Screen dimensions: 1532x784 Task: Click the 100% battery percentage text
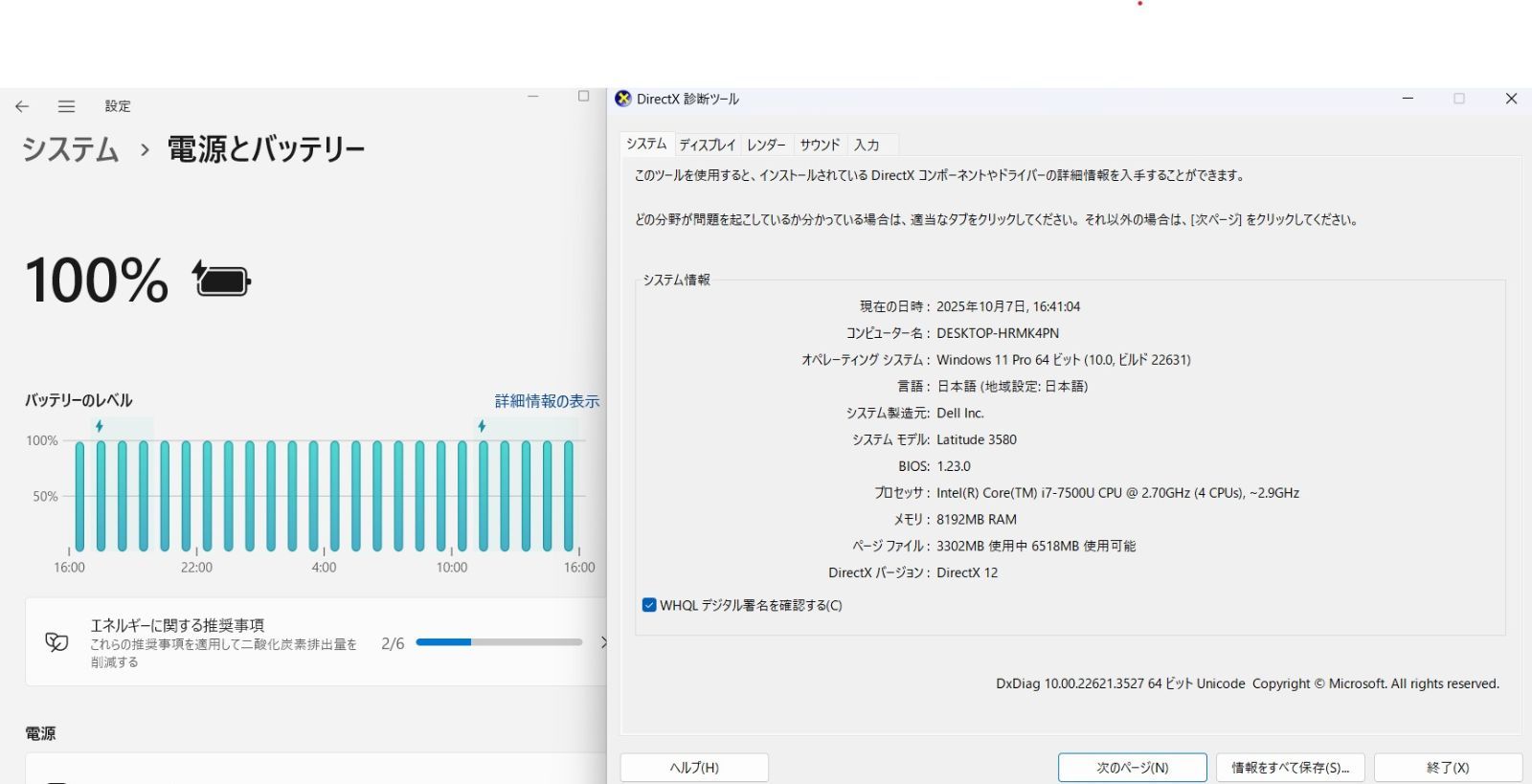[x=97, y=280]
